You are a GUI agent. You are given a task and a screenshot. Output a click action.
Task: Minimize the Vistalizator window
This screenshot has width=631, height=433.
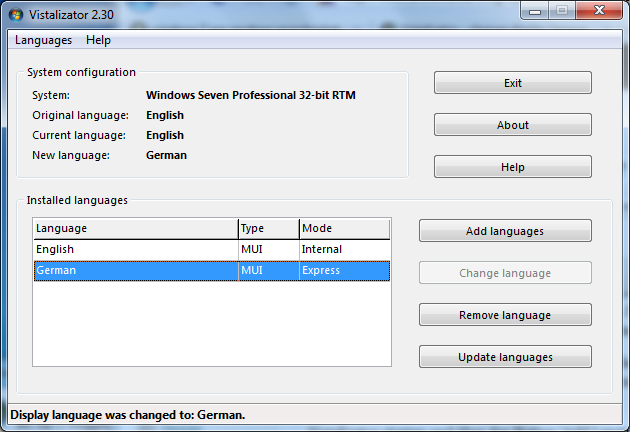(535, 11)
